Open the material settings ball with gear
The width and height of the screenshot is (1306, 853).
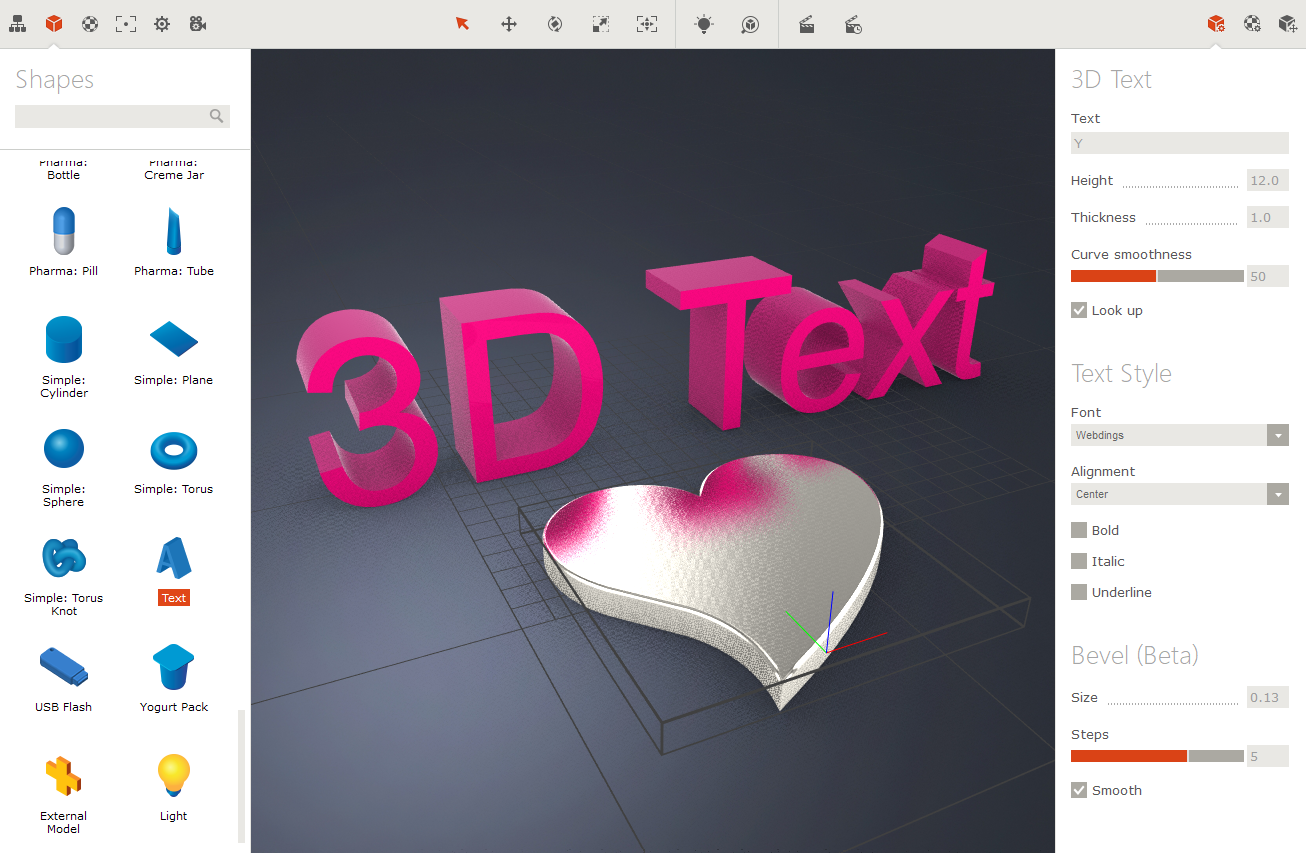[1252, 24]
